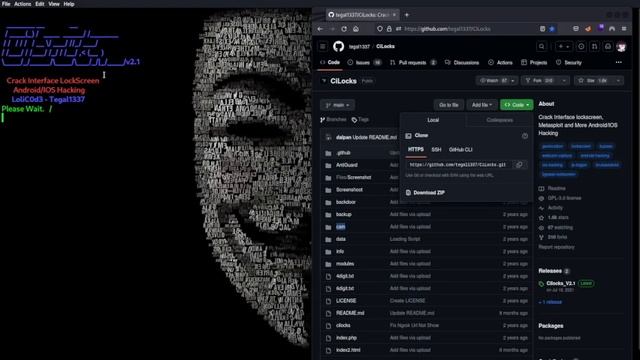640x360 pixels.
Task: Expand the Star lists dropdown arrow
Action: coord(618,81)
